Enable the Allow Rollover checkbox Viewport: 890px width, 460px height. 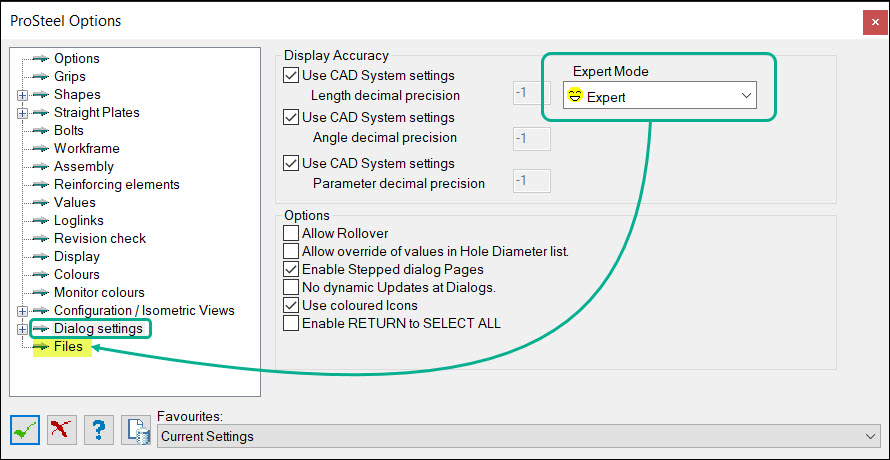pyautogui.click(x=291, y=233)
